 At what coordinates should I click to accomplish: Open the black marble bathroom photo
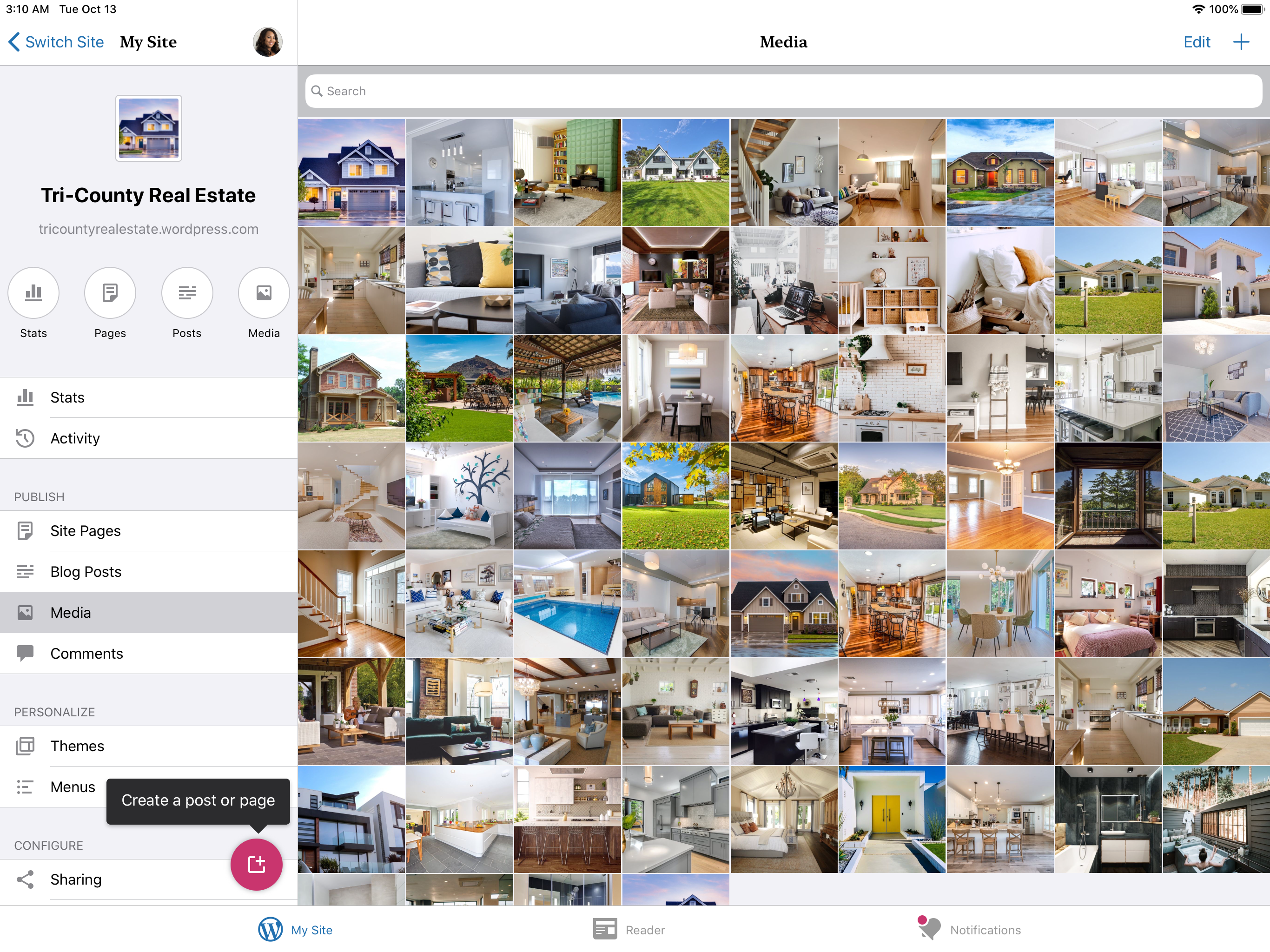click(x=1108, y=820)
